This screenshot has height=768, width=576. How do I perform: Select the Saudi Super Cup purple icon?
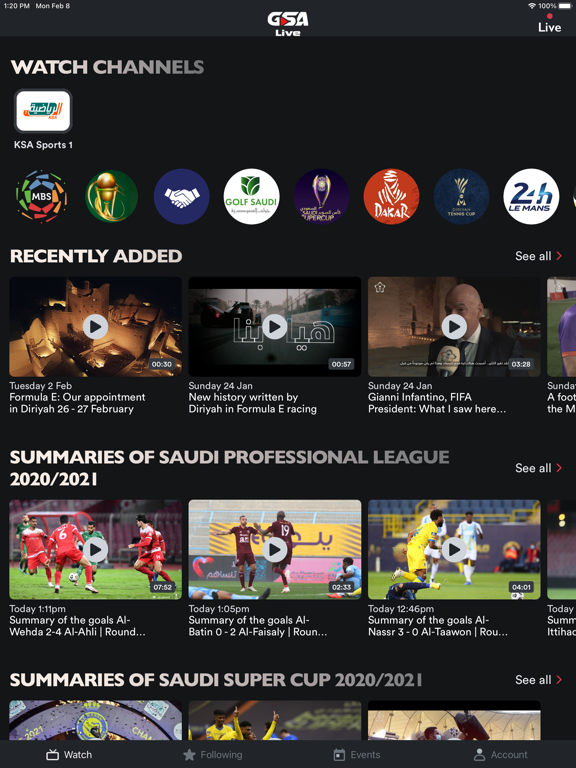tap(321, 196)
